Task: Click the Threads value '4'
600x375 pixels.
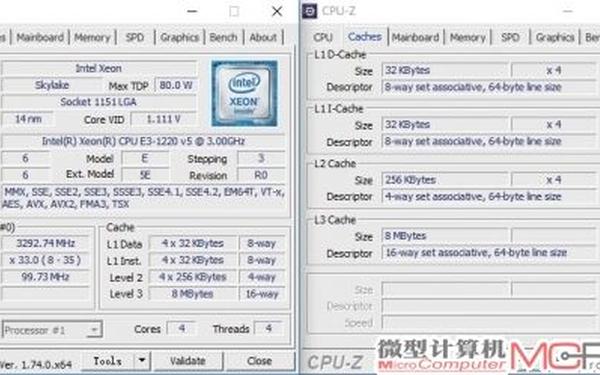Action: (x=269, y=328)
